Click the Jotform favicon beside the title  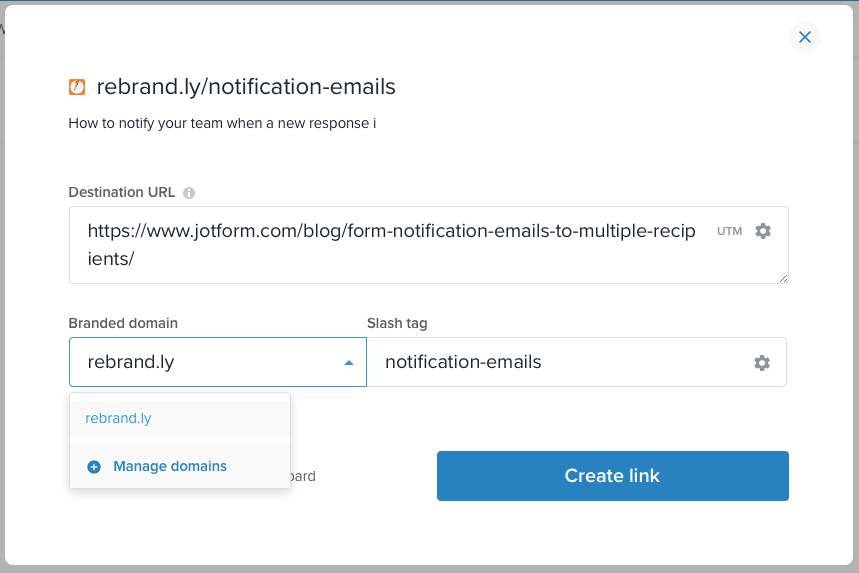pyautogui.click(x=77, y=87)
